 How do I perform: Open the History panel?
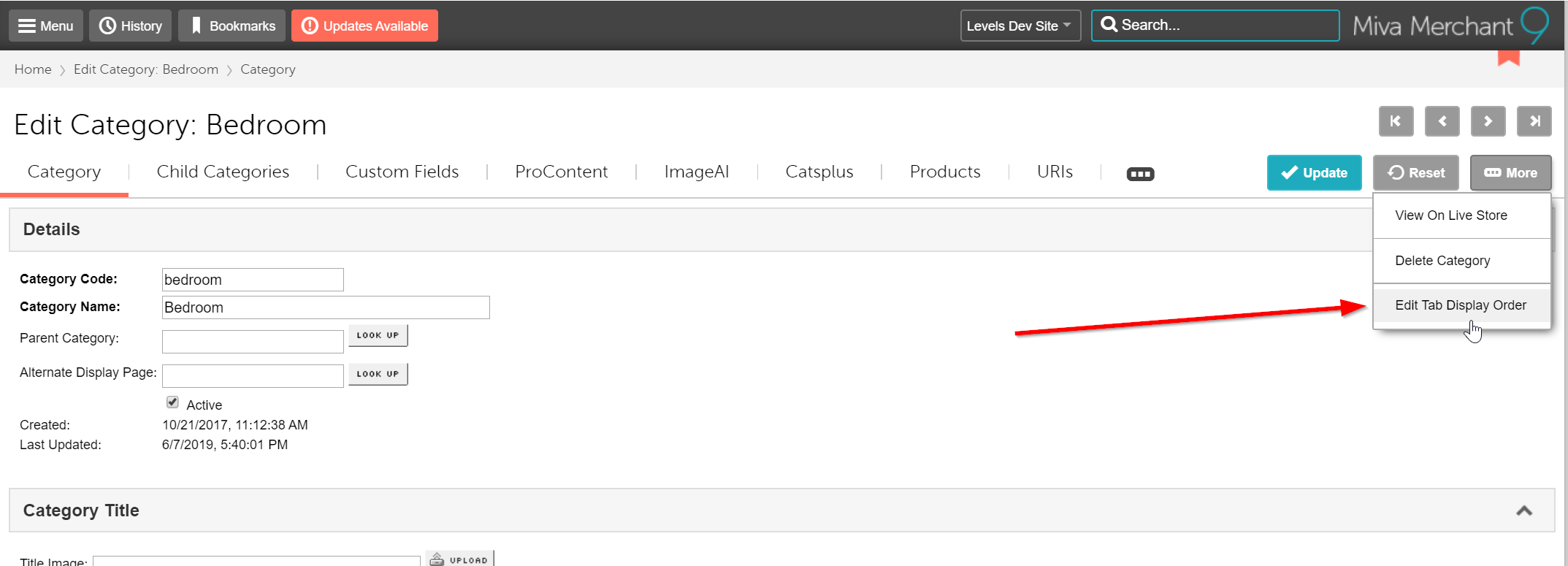point(131,26)
